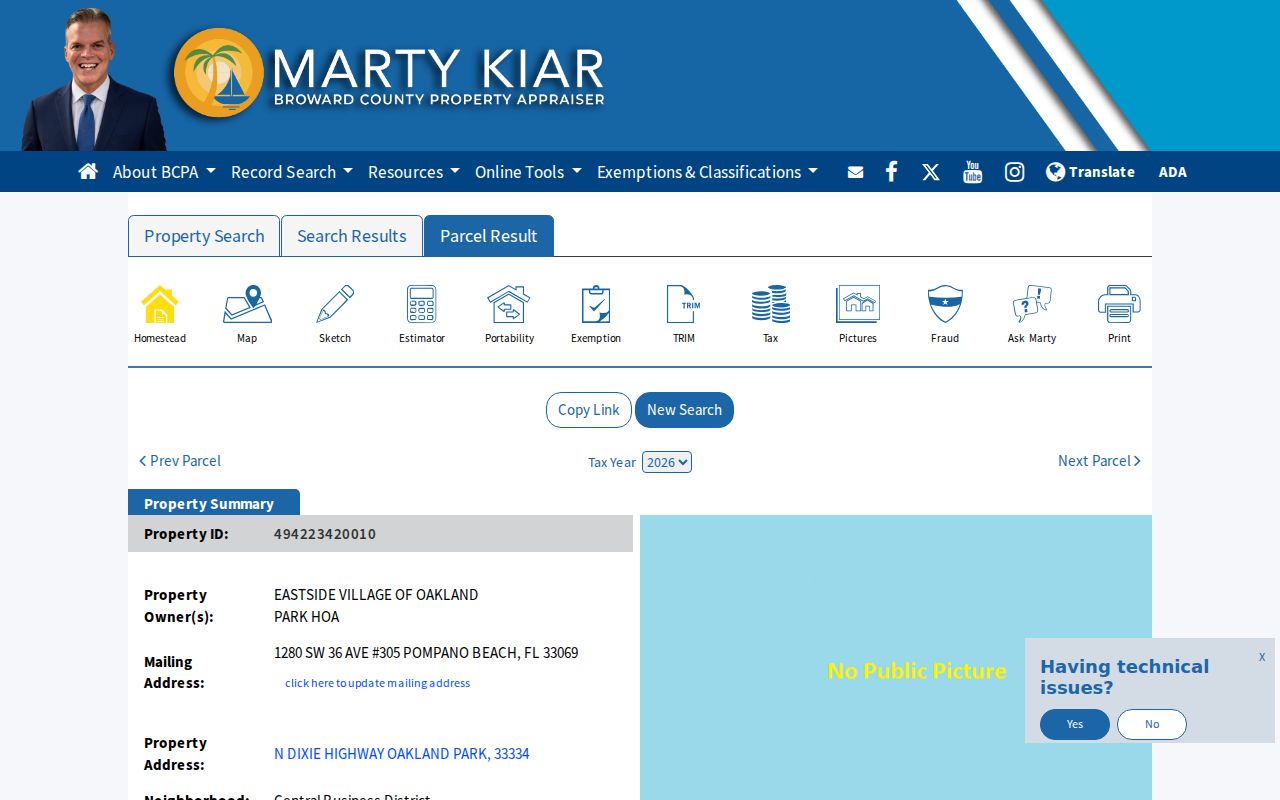The image size is (1280, 800).
Task: Open the Sketch pencil icon
Action: [335, 305]
